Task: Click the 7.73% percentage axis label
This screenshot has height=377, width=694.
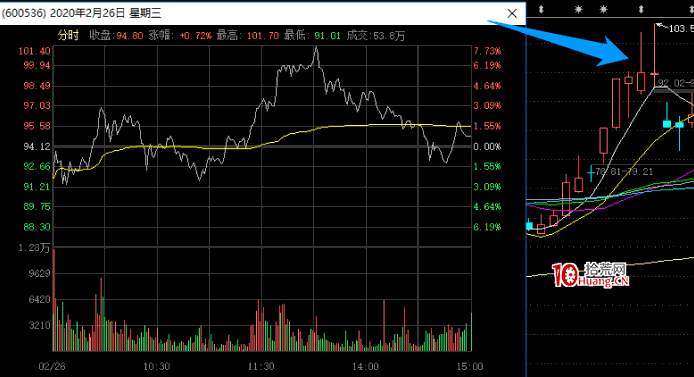Action: [487, 51]
